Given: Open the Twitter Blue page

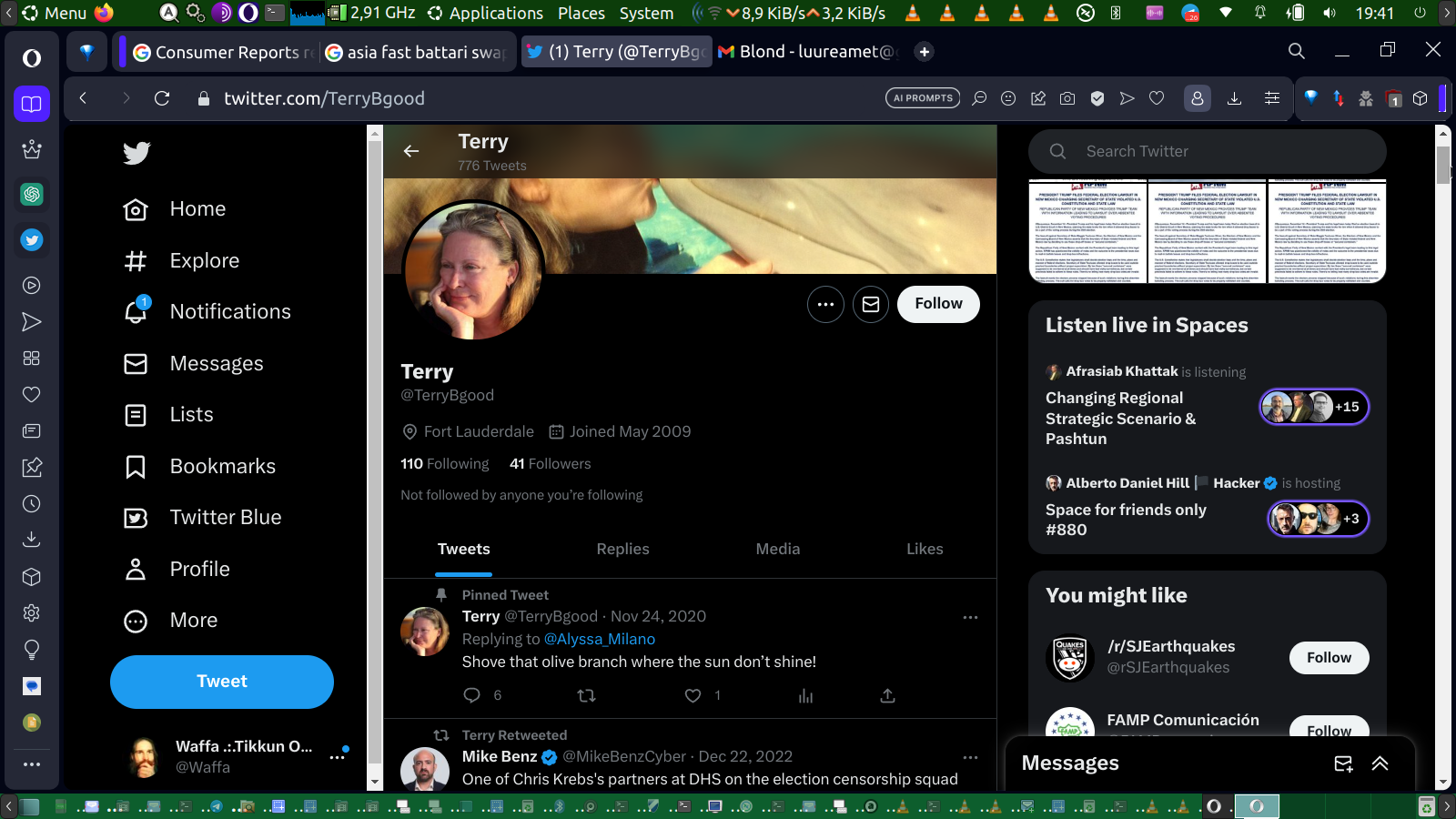Looking at the screenshot, I should 202,518.
